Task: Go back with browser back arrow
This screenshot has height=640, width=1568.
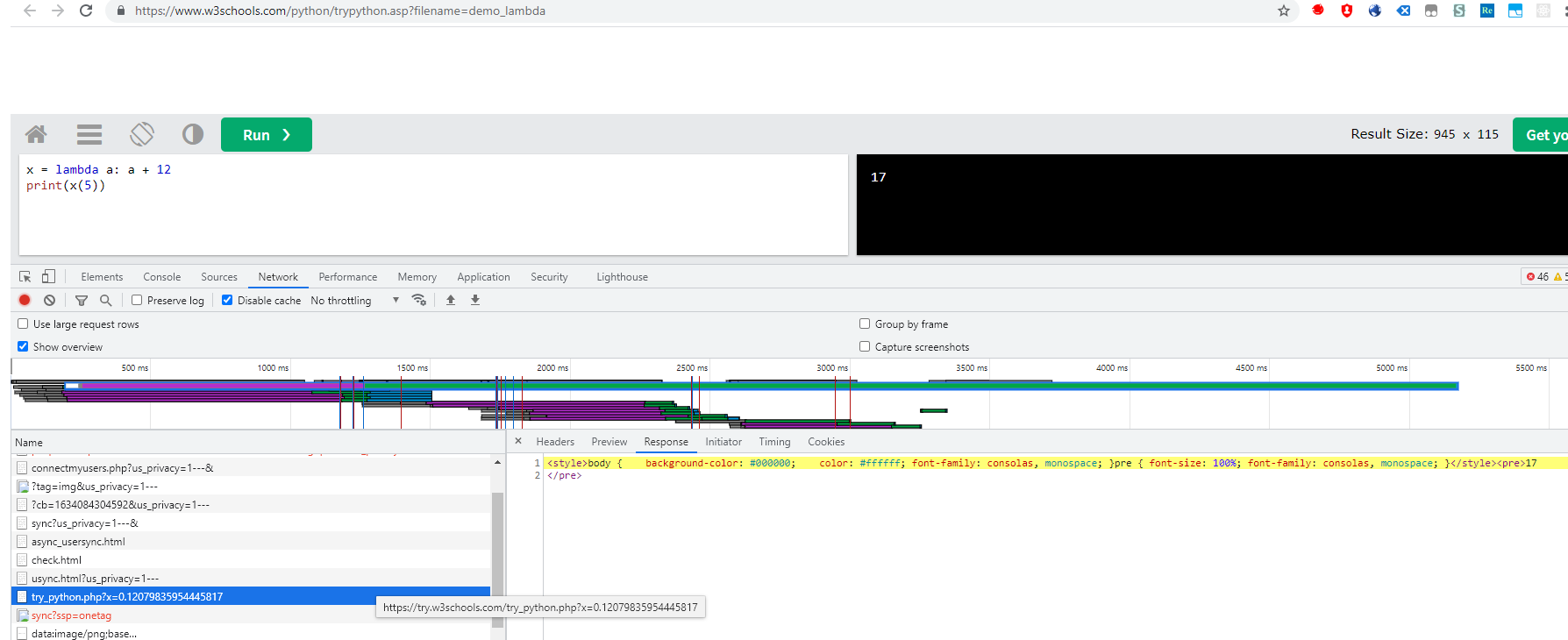Action: (x=30, y=11)
